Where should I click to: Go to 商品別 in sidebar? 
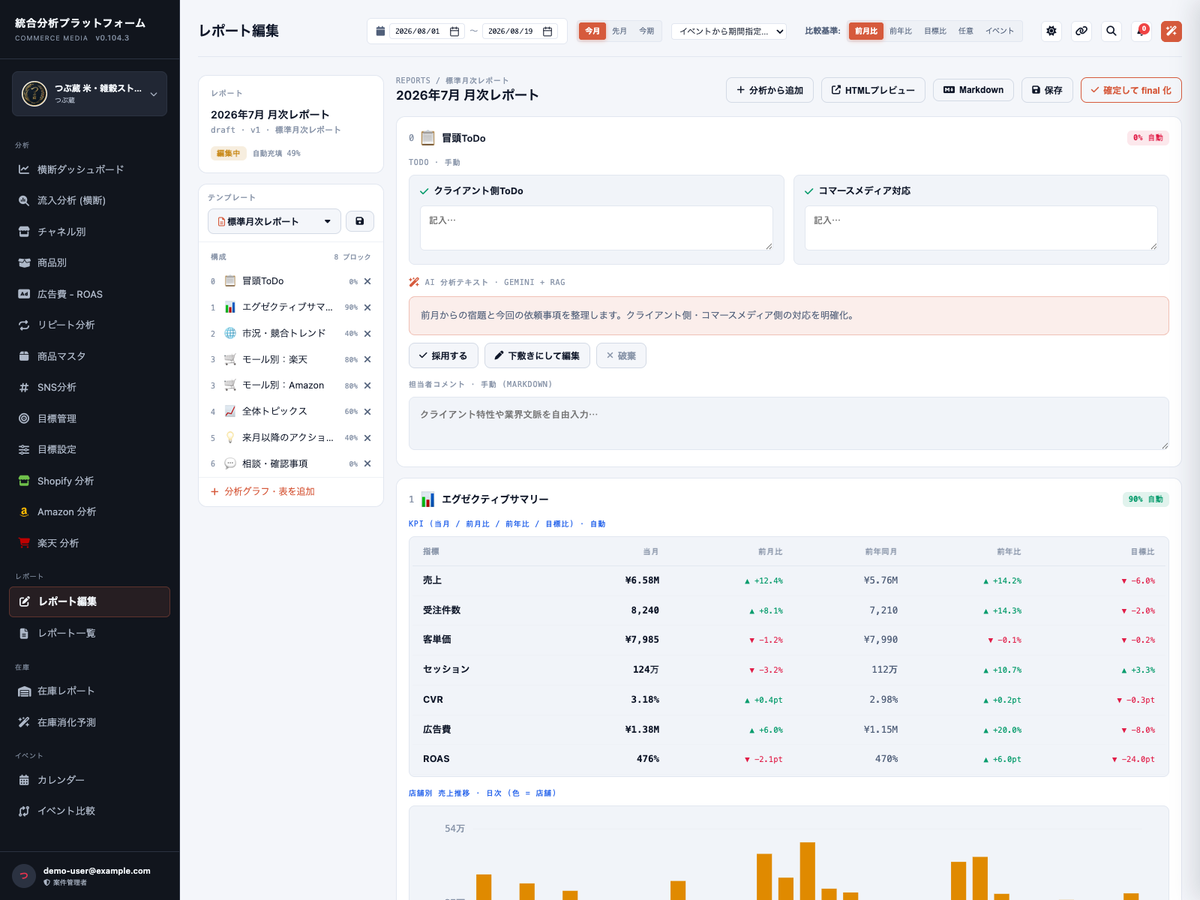pyautogui.click(x=90, y=263)
